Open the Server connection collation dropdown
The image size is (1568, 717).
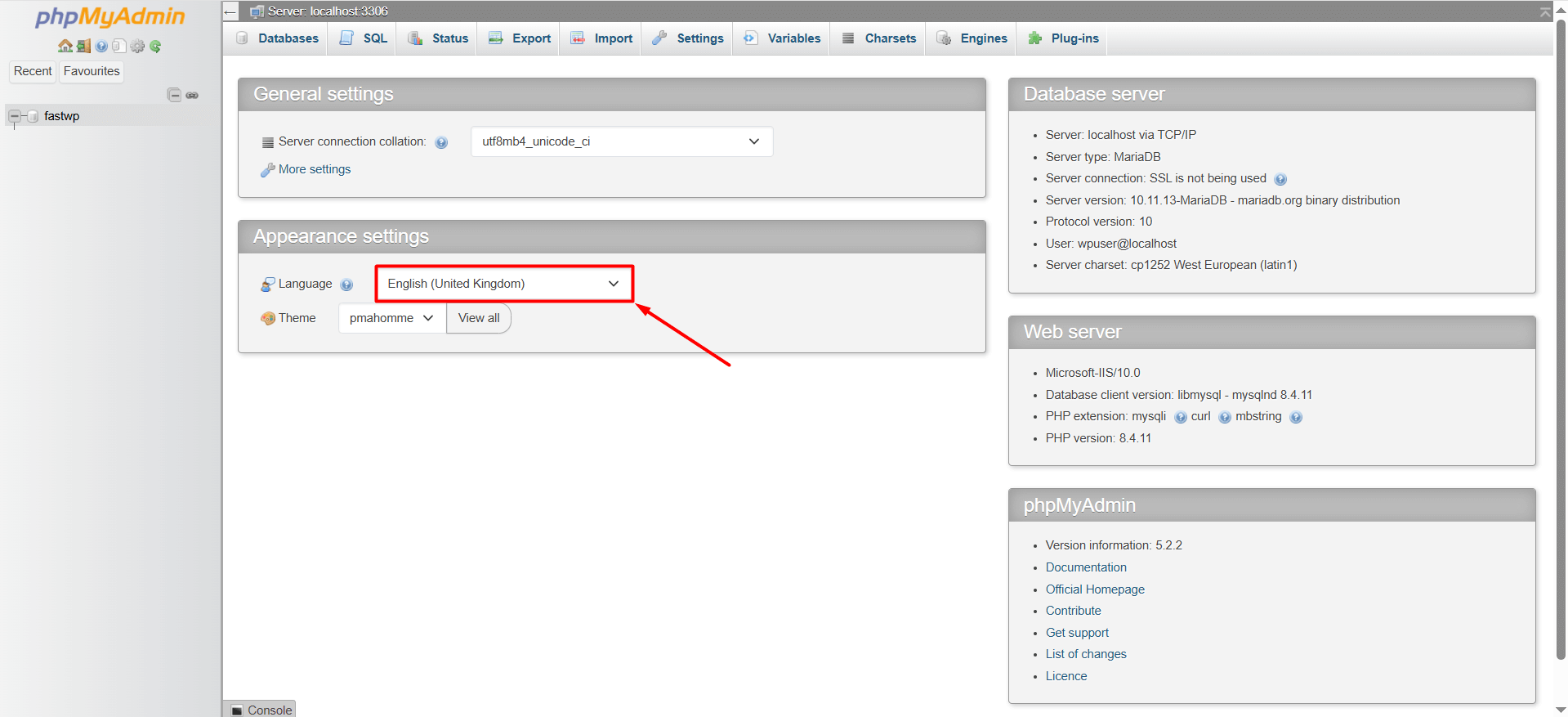pos(622,141)
